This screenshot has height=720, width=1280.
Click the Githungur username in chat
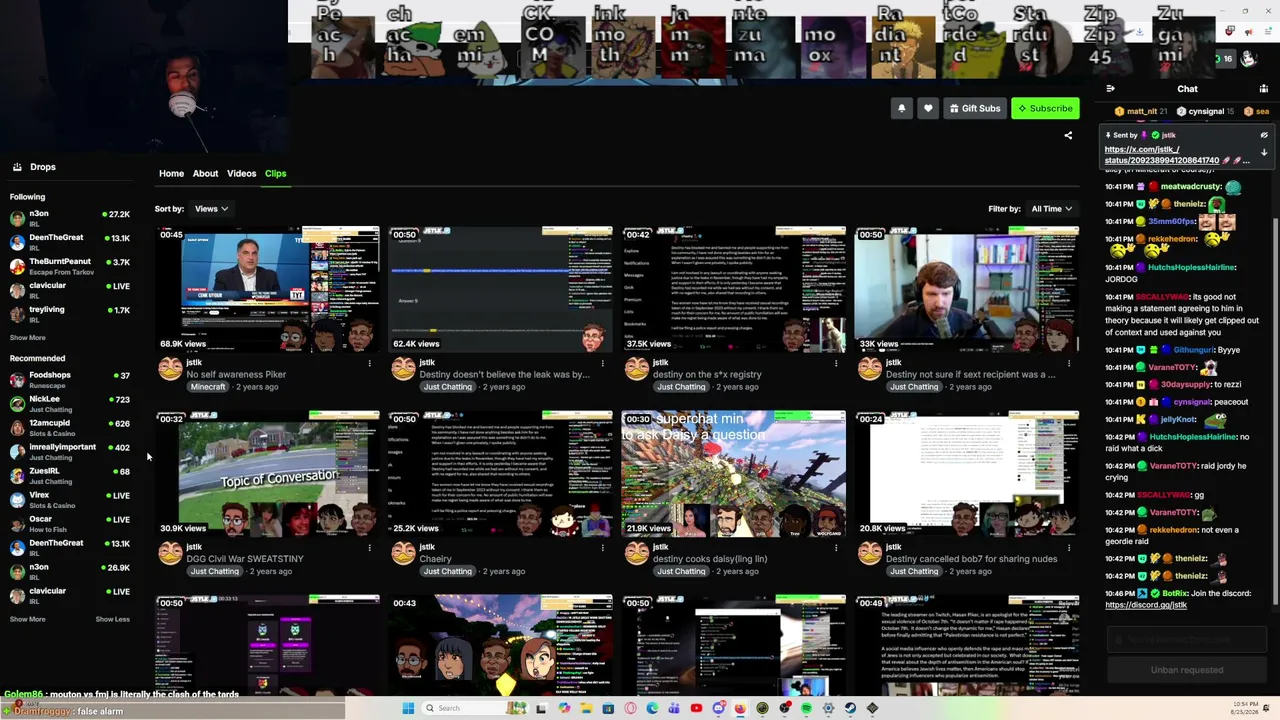pos(1193,350)
